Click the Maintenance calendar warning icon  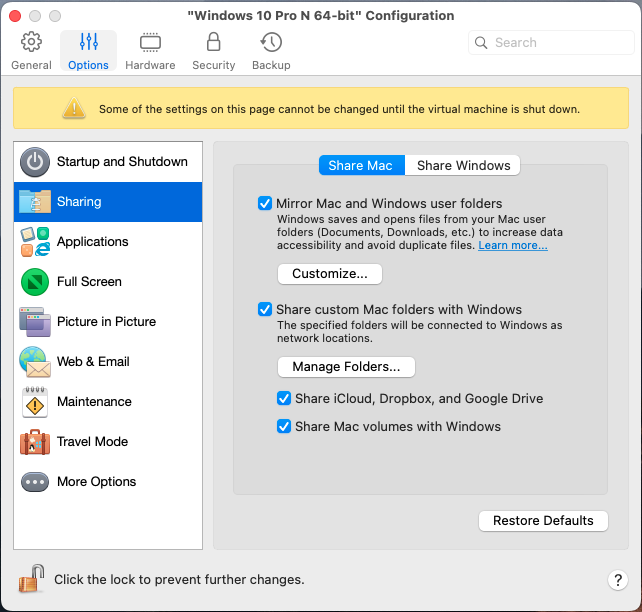pos(35,402)
